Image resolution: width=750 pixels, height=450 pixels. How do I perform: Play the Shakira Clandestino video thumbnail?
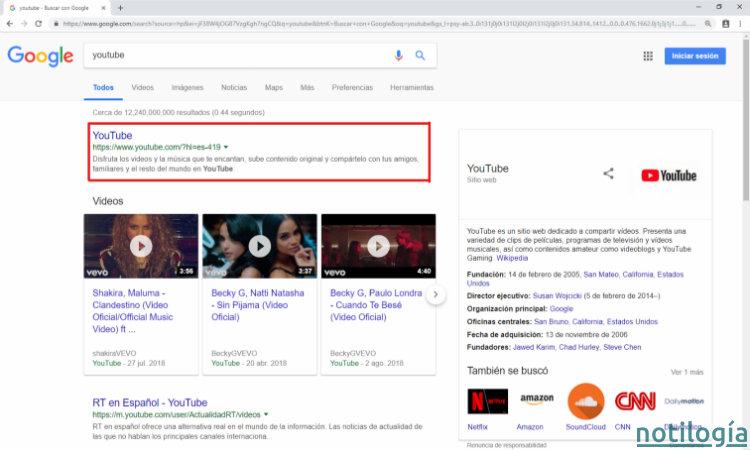(x=141, y=246)
